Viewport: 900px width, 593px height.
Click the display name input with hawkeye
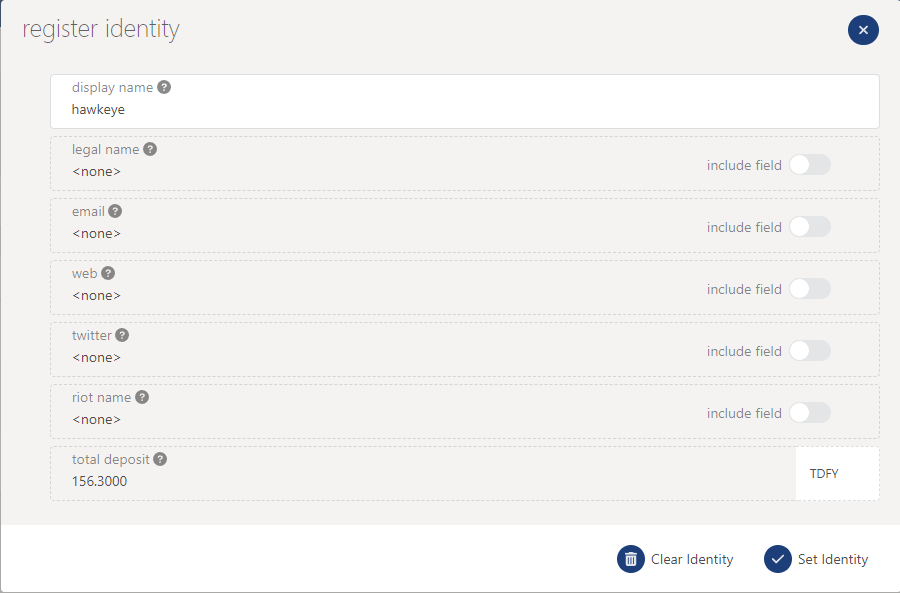[465, 102]
